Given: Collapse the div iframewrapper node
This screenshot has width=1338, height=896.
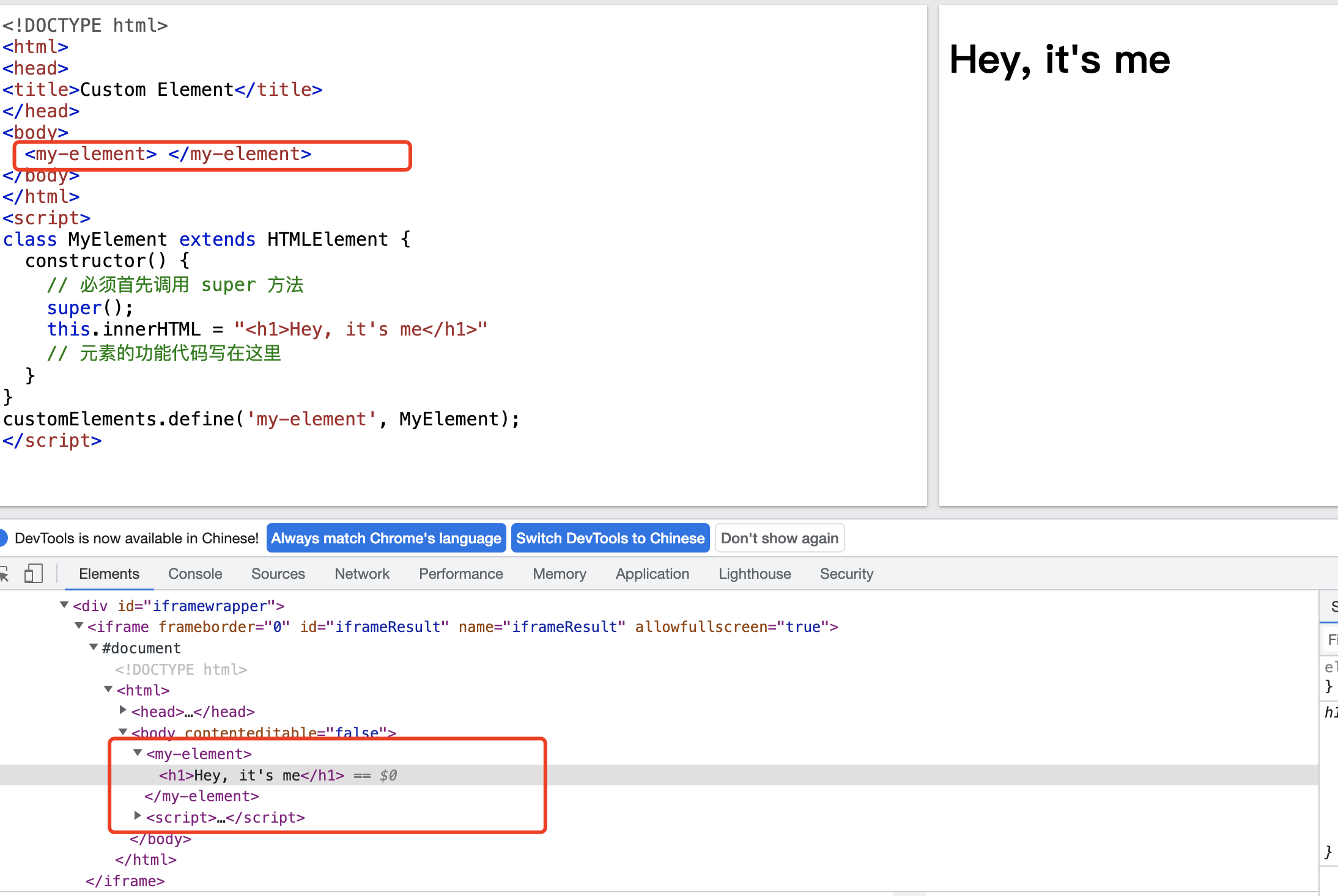Looking at the screenshot, I should click(64, 605).
